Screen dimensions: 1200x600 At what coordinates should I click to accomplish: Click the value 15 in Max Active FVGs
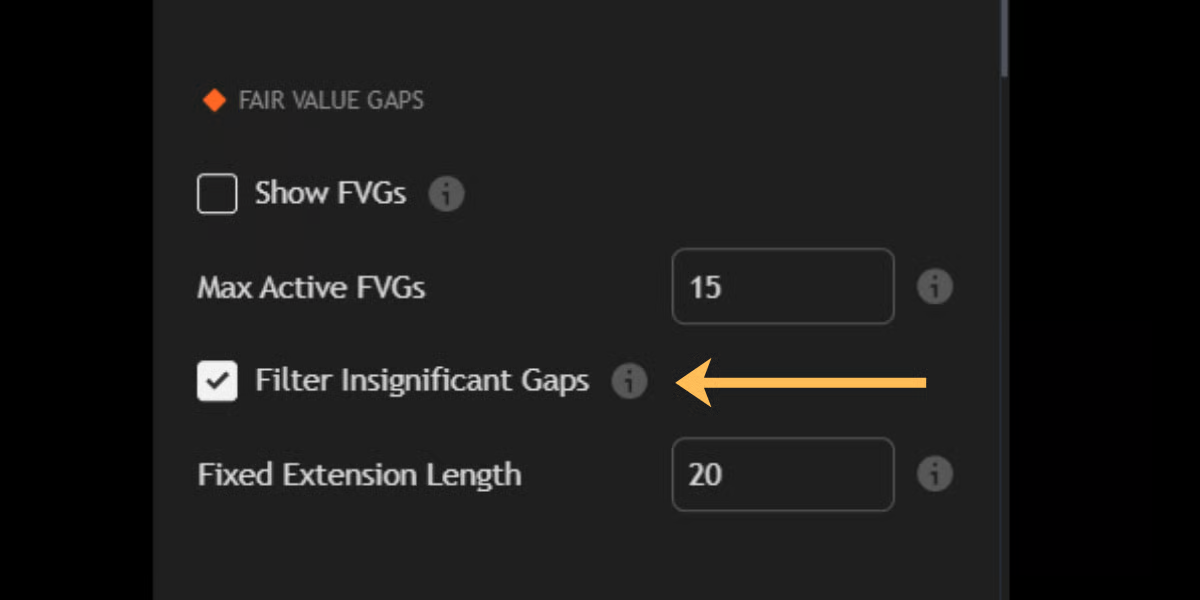click(x=705, y=288)
